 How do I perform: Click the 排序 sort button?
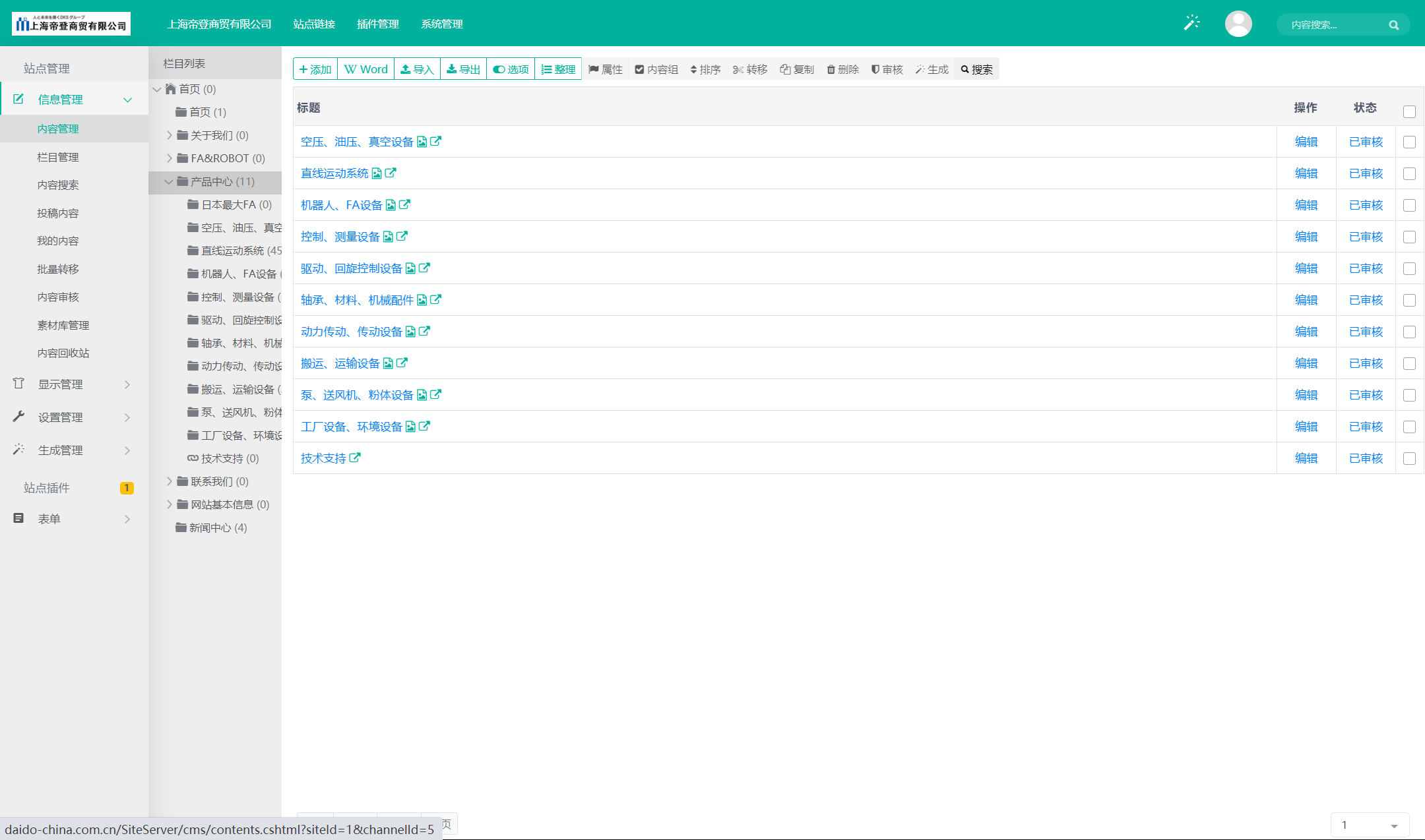(705, 69)
